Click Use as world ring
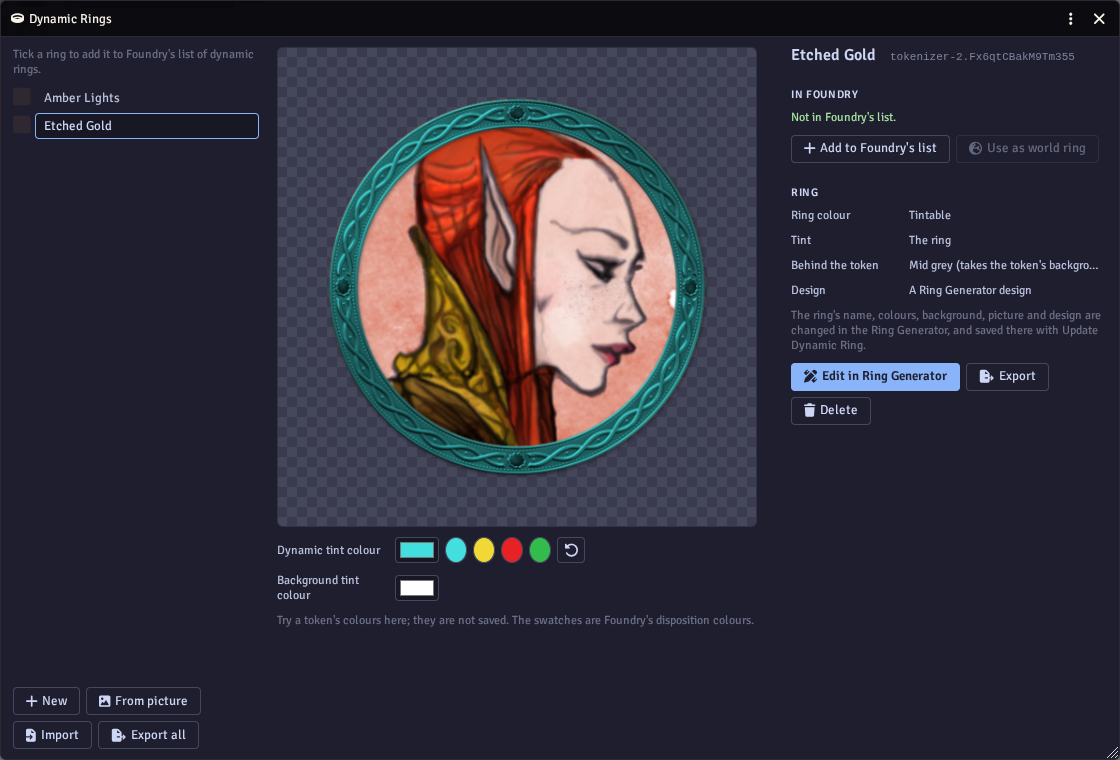 click(1027, 149)
